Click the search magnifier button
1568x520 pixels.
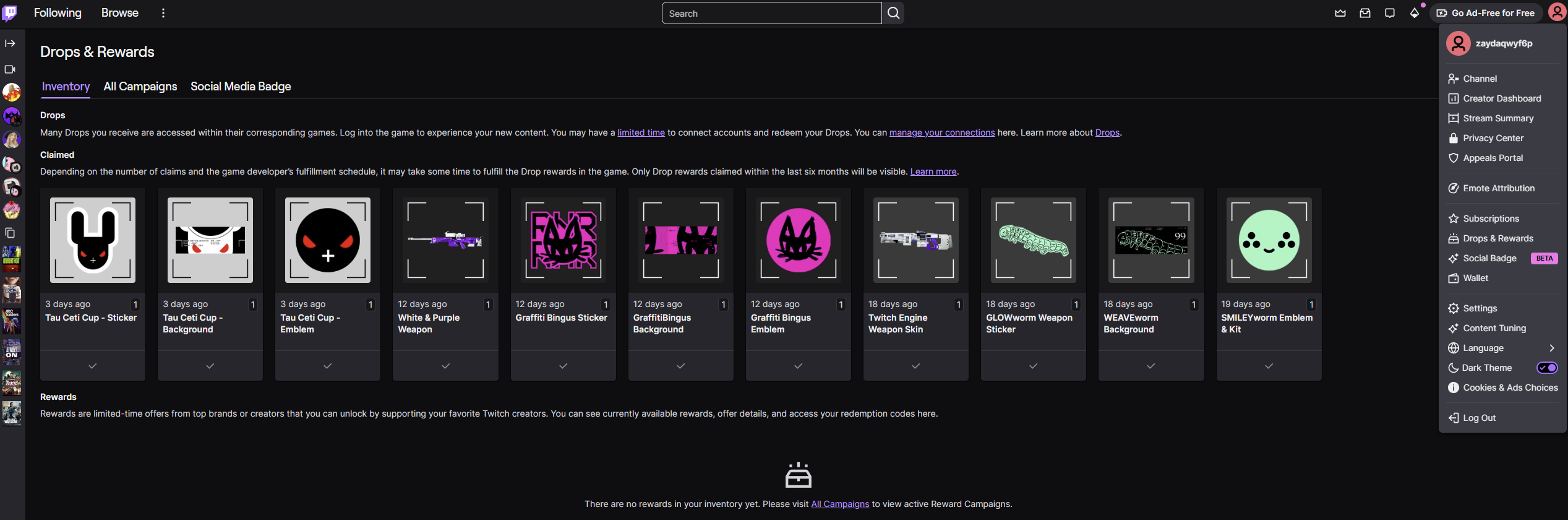[x=893, y=13]
